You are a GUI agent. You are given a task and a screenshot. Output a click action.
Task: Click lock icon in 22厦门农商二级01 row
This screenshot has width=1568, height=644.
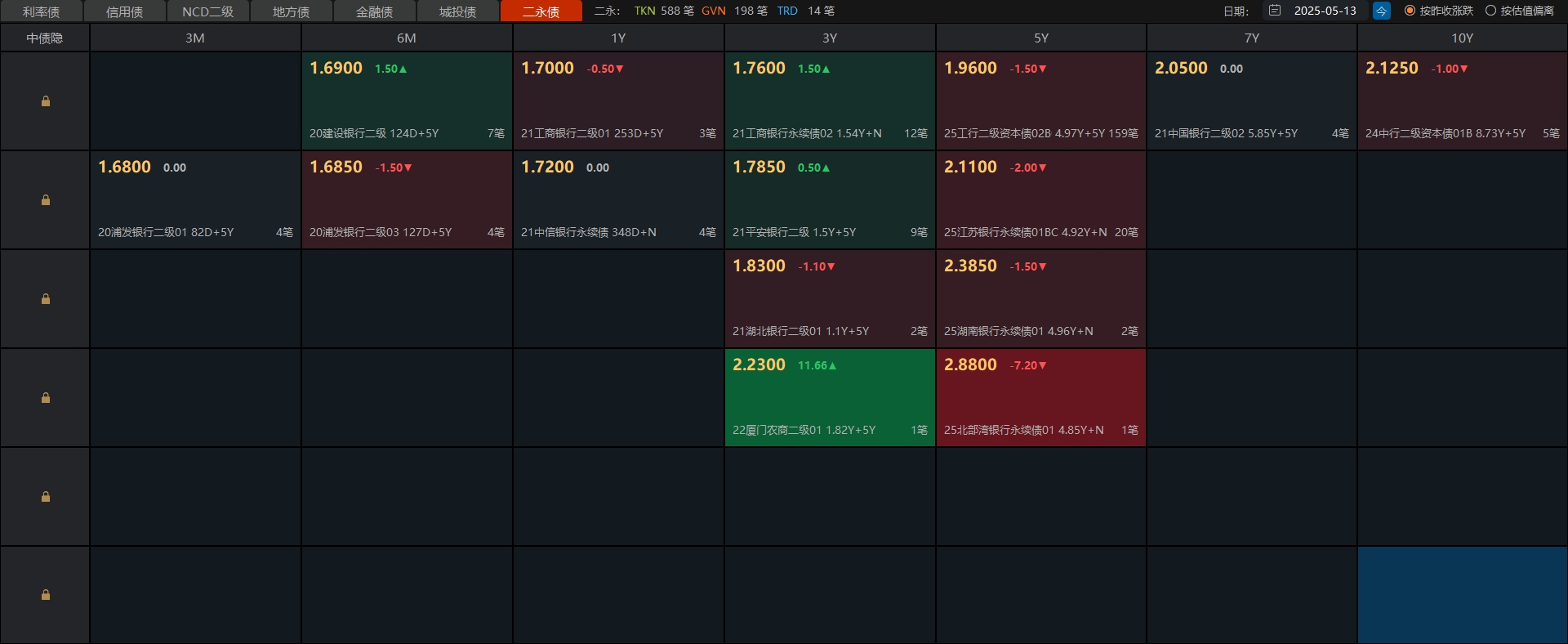[46, 398]
